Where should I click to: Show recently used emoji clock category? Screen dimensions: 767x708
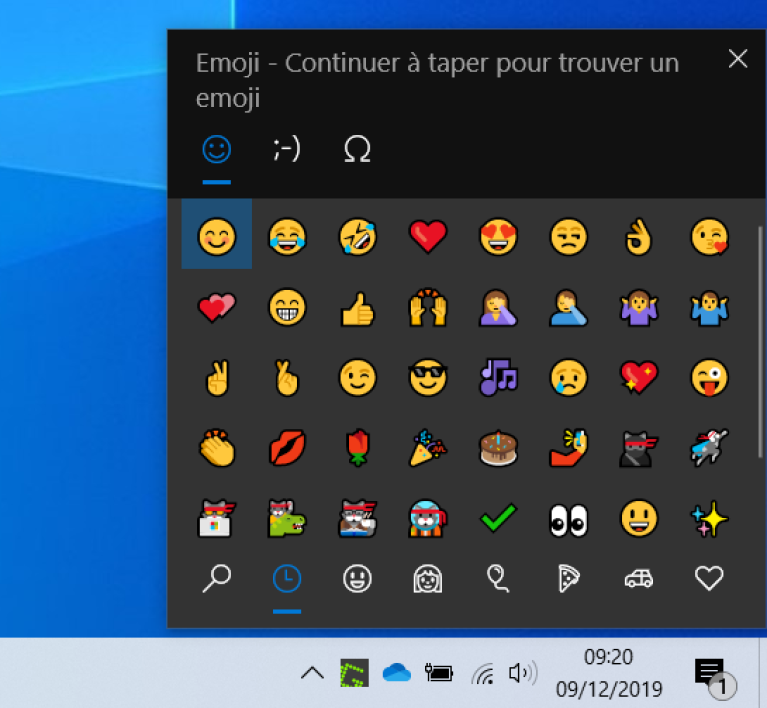[287, 578]
